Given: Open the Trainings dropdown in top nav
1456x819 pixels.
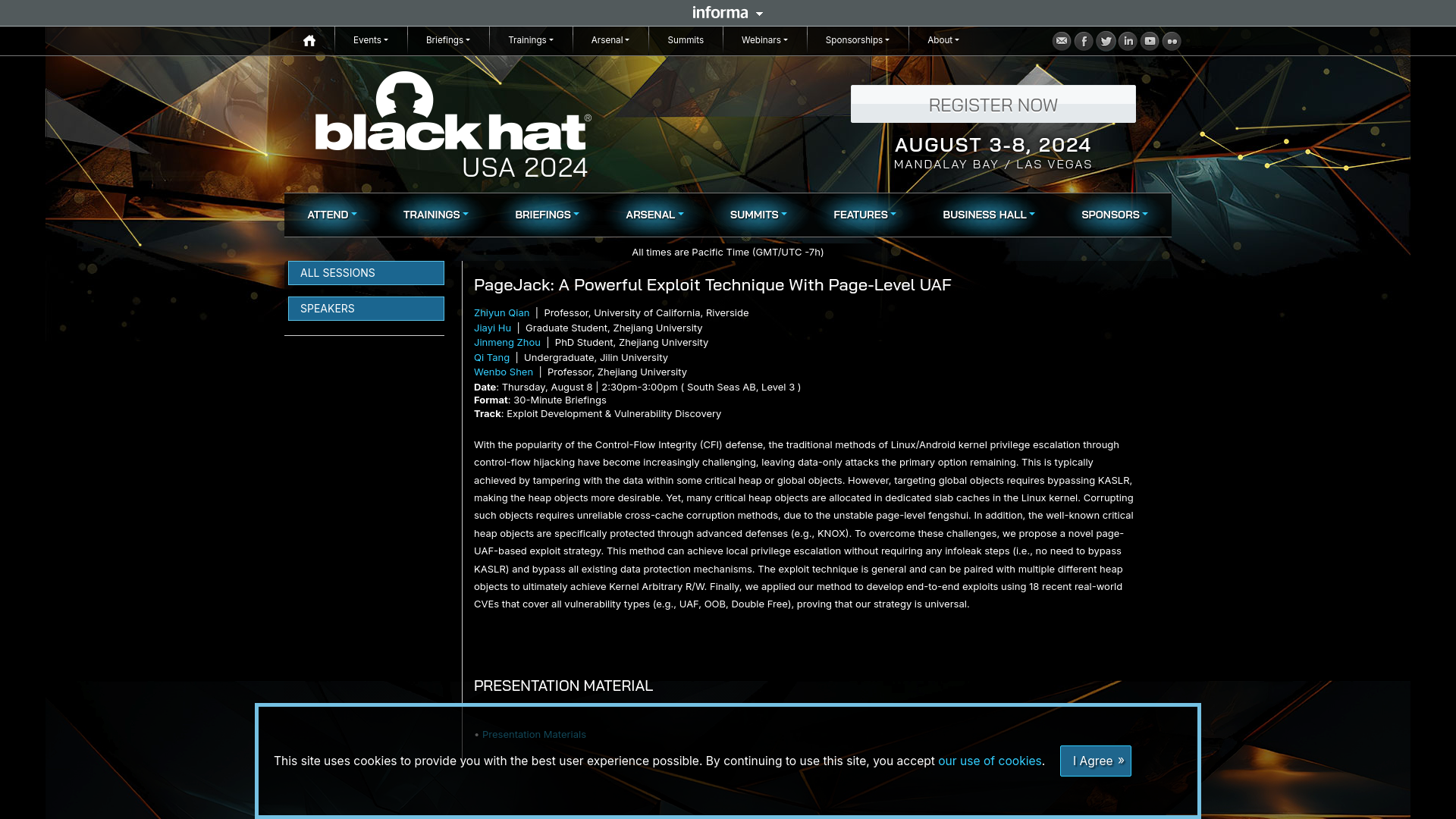Looking at the screenshot, I should tap(530, 40).
